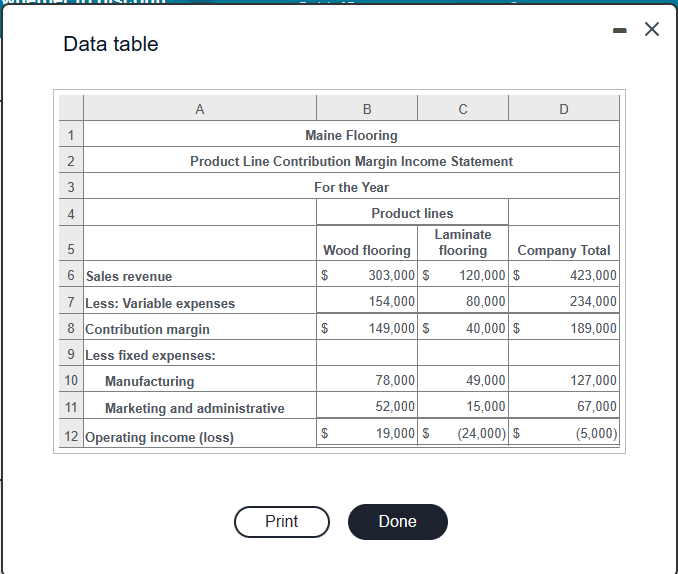
Task: Select Less: Variable expenses label
Action: (x=160, y=303)
